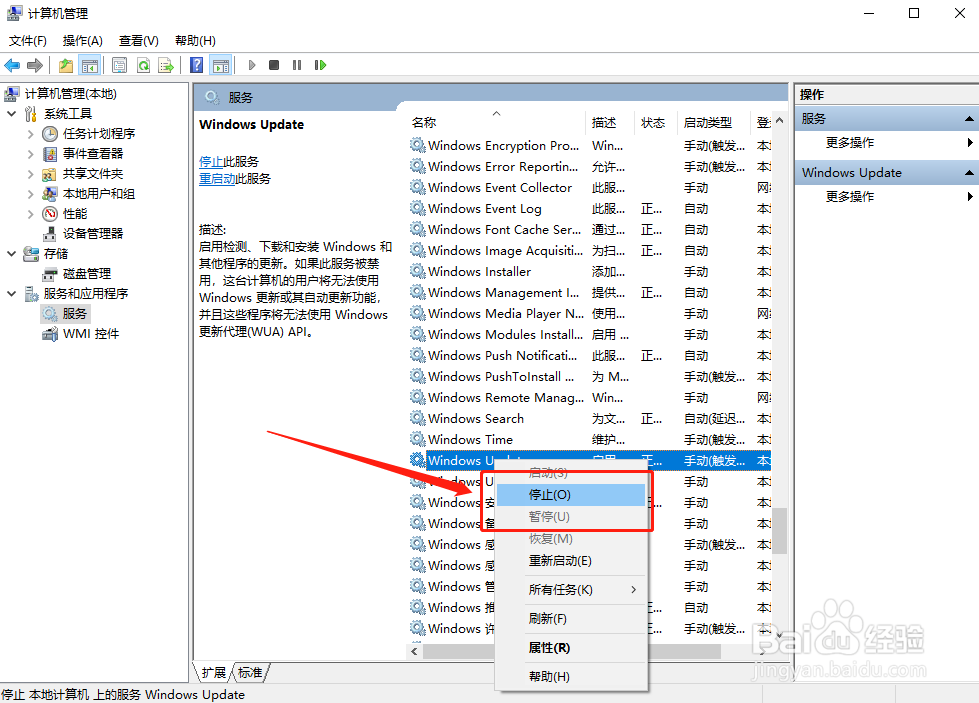Select the 事件查看器 tree item
The image size is (979, 703).
pyautogui.click(x=92, y=154)
